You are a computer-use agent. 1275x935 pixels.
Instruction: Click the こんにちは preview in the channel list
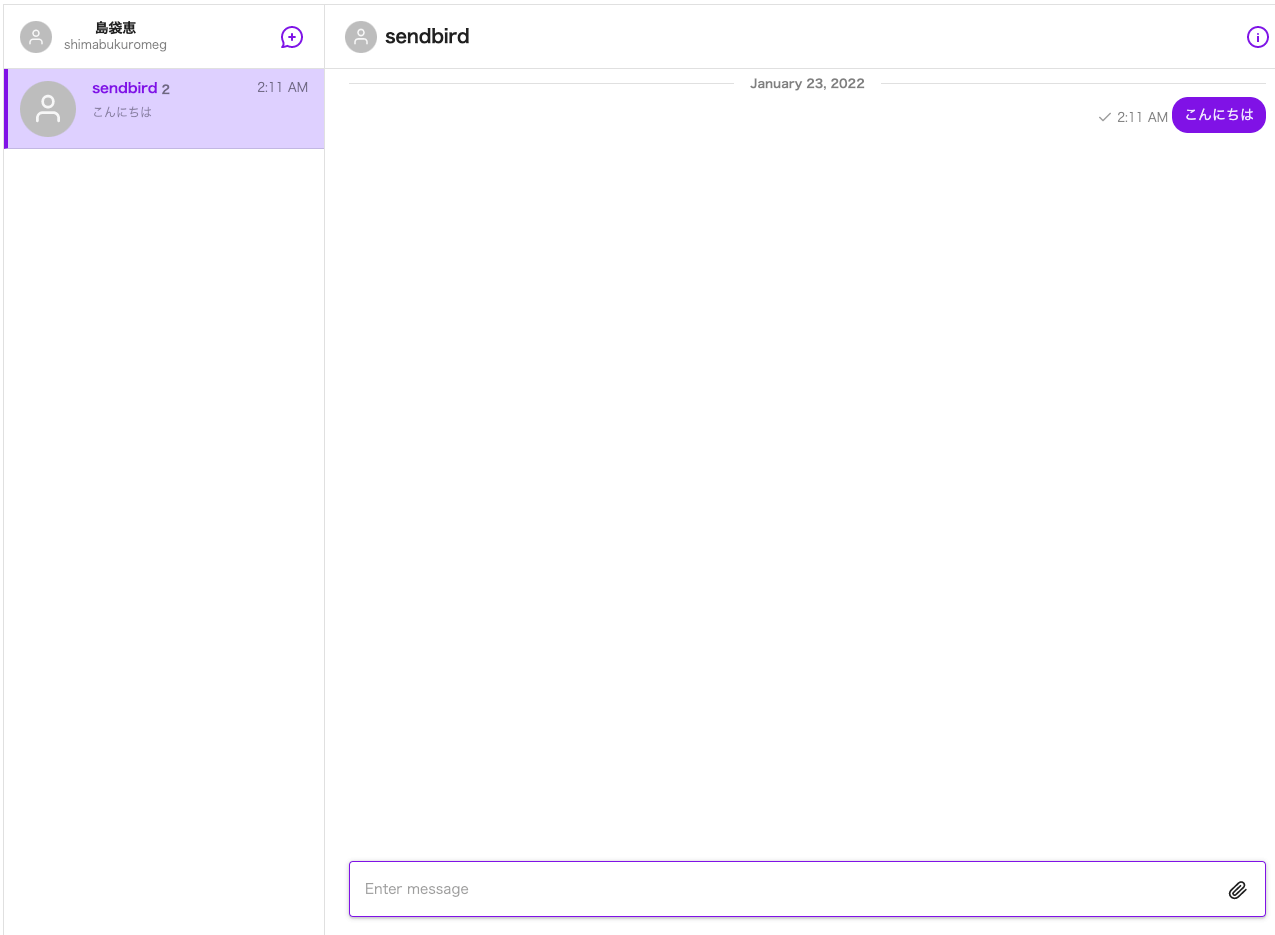coord(122,112)
